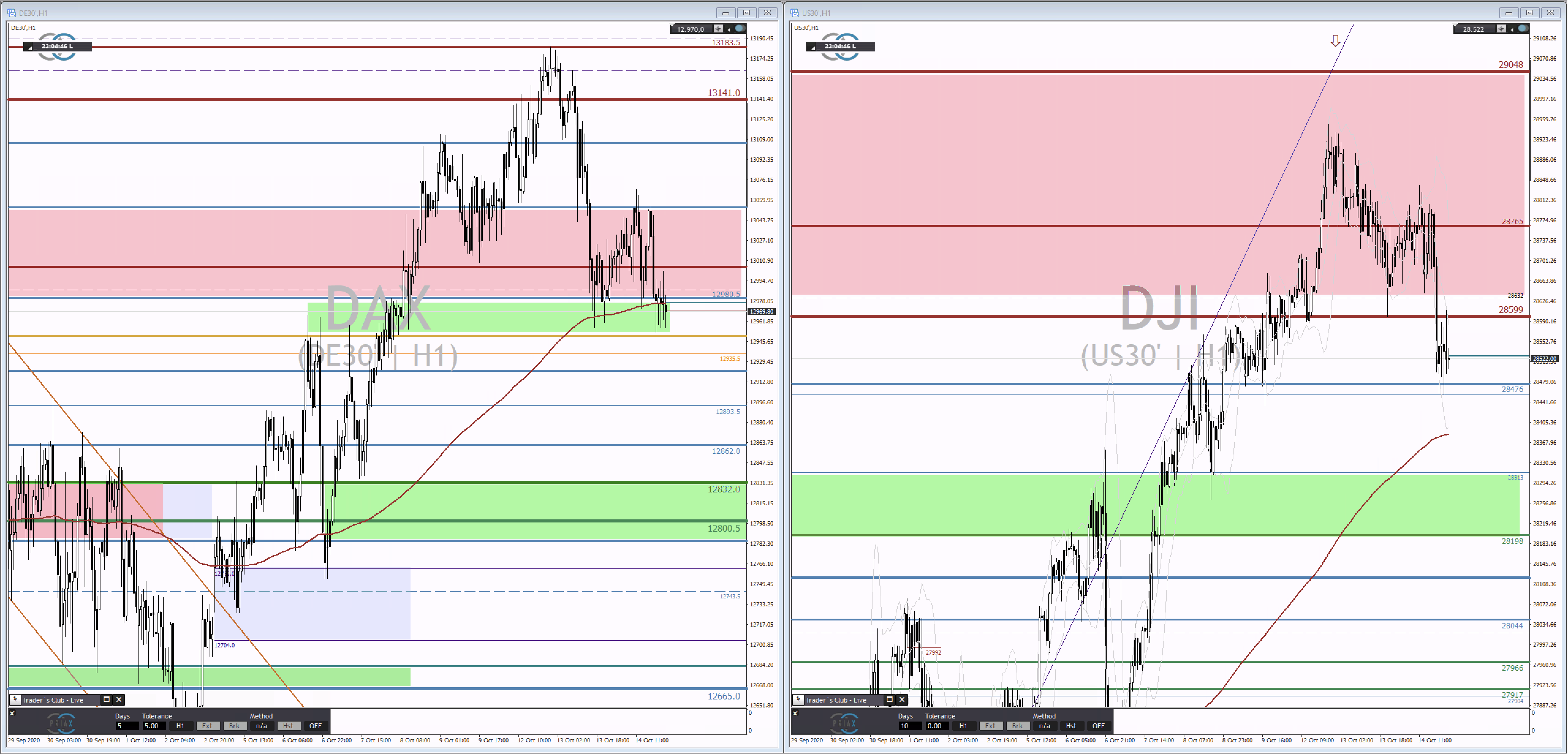Click the 23:04:46 L clock in DE30 chart
This screenshot has height=754, width=1568.
57,46
